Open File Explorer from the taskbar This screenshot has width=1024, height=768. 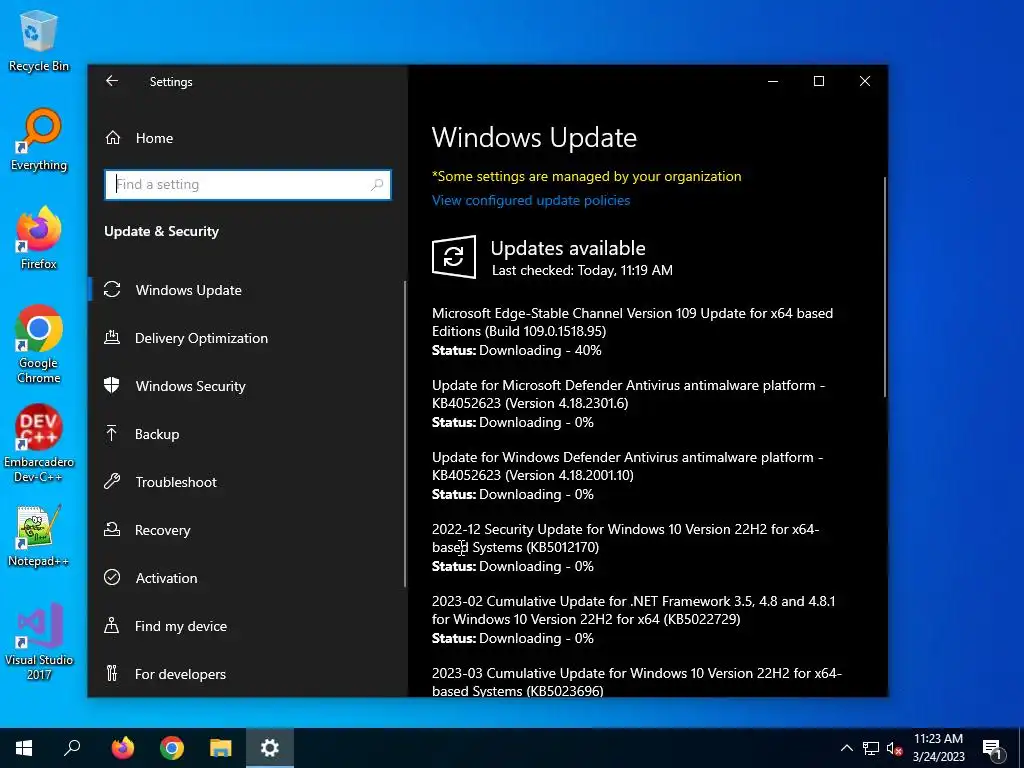[x=221, y=748]
